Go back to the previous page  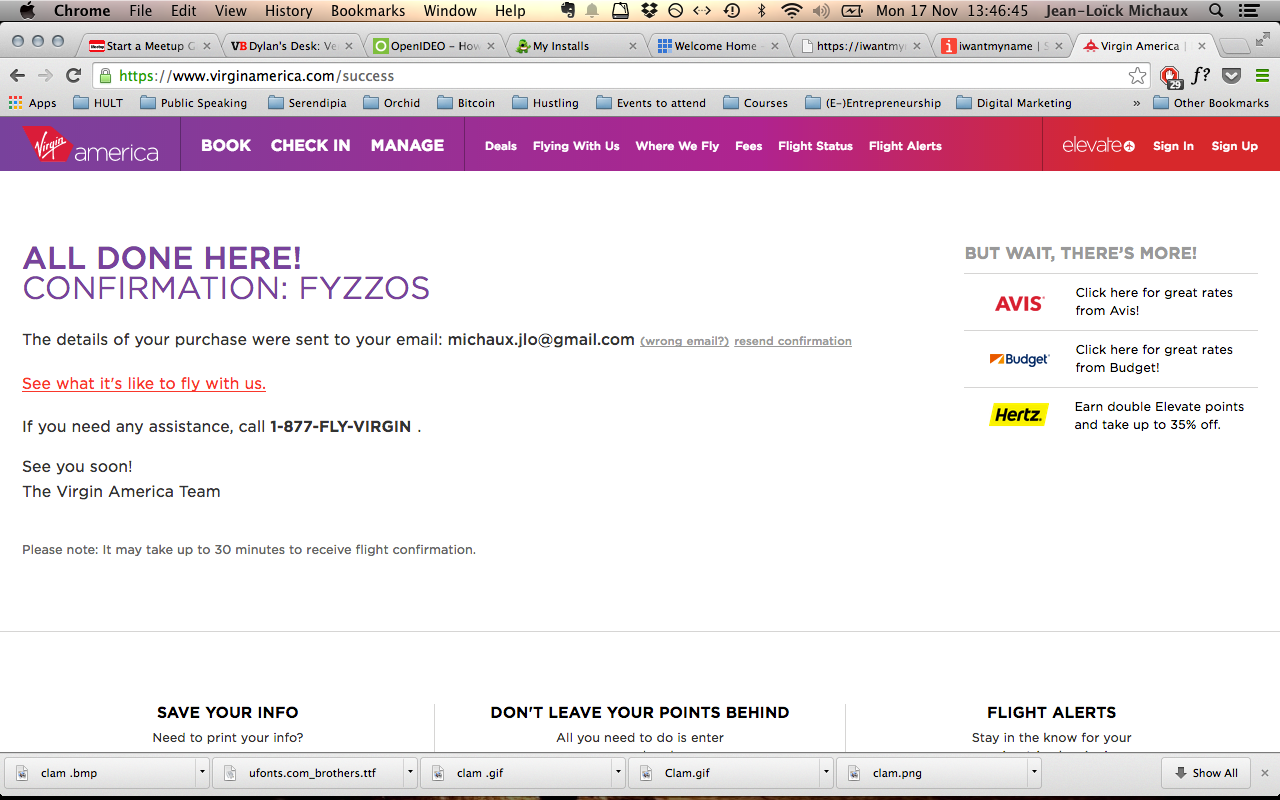pyautogui.click(x=17, y=76)
